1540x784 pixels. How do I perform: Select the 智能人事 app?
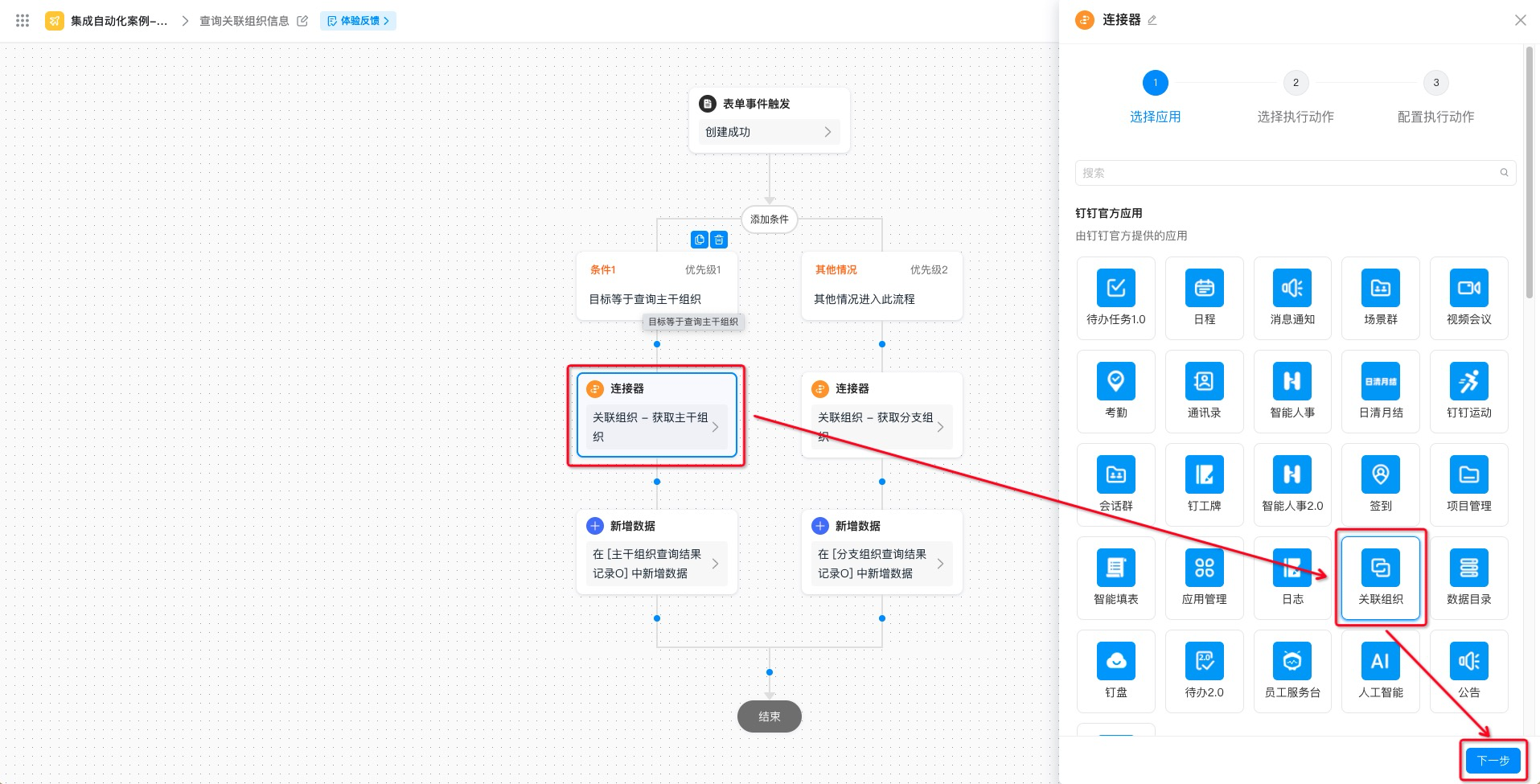[1292, 392]
